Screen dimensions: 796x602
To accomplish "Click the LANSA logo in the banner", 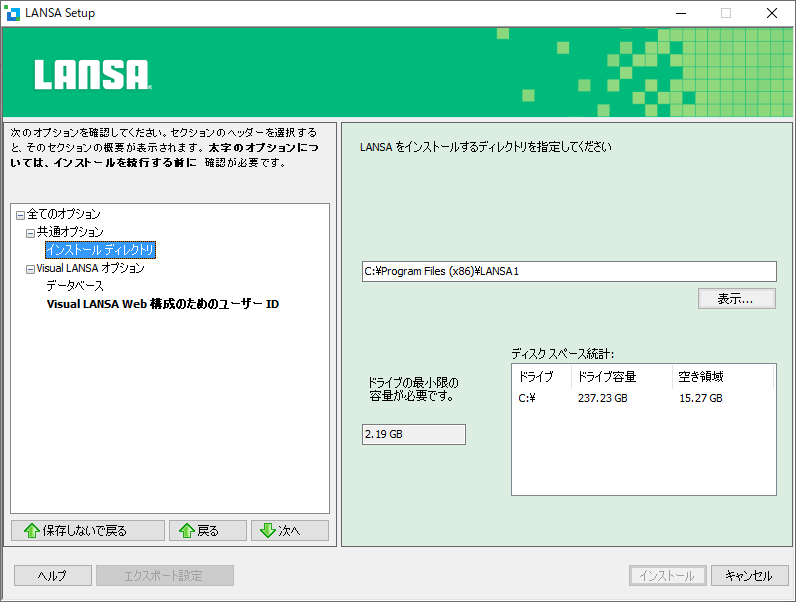I will coord(93,75).
